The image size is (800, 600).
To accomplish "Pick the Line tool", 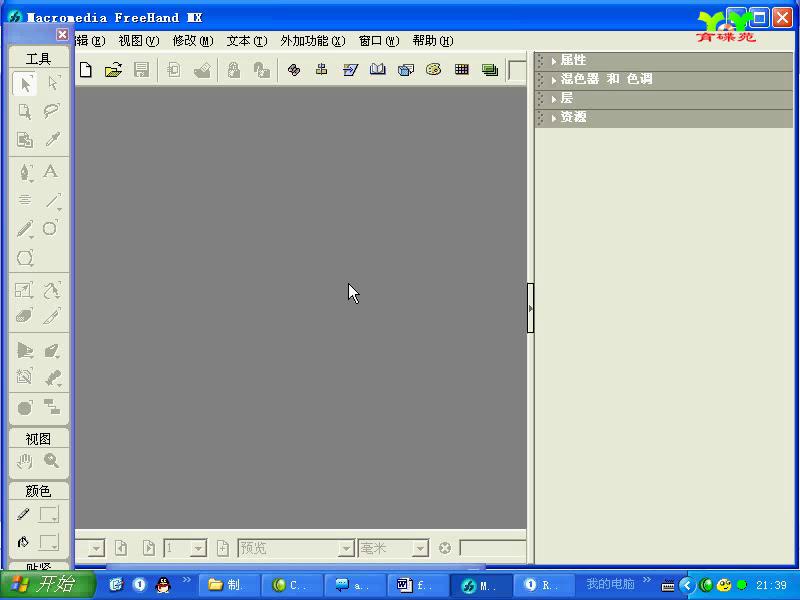I will coord(52,200).
